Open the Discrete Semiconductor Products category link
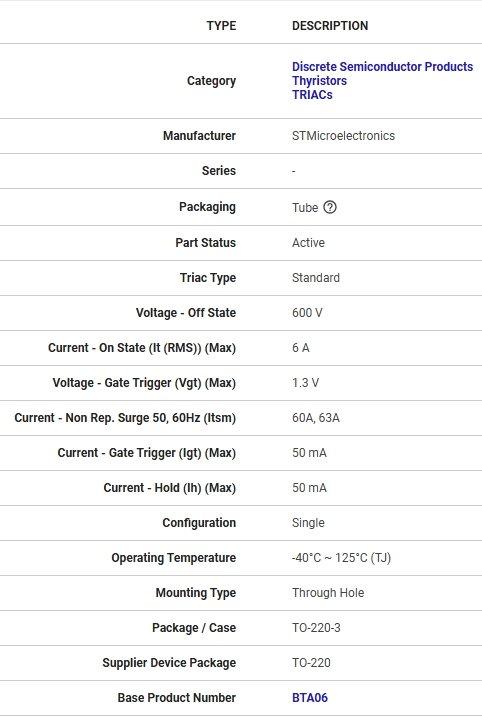 [x=382, y=67]
